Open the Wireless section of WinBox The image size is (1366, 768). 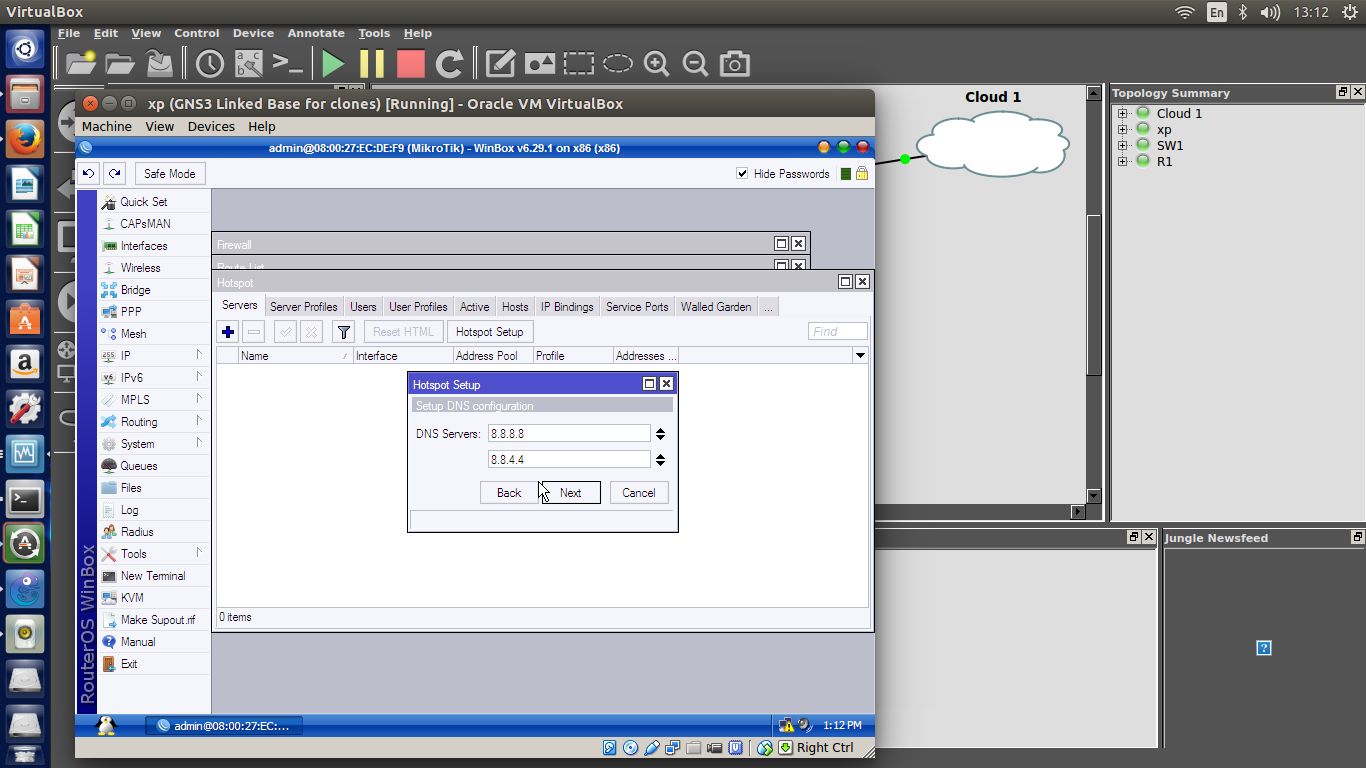coord(143,267)
